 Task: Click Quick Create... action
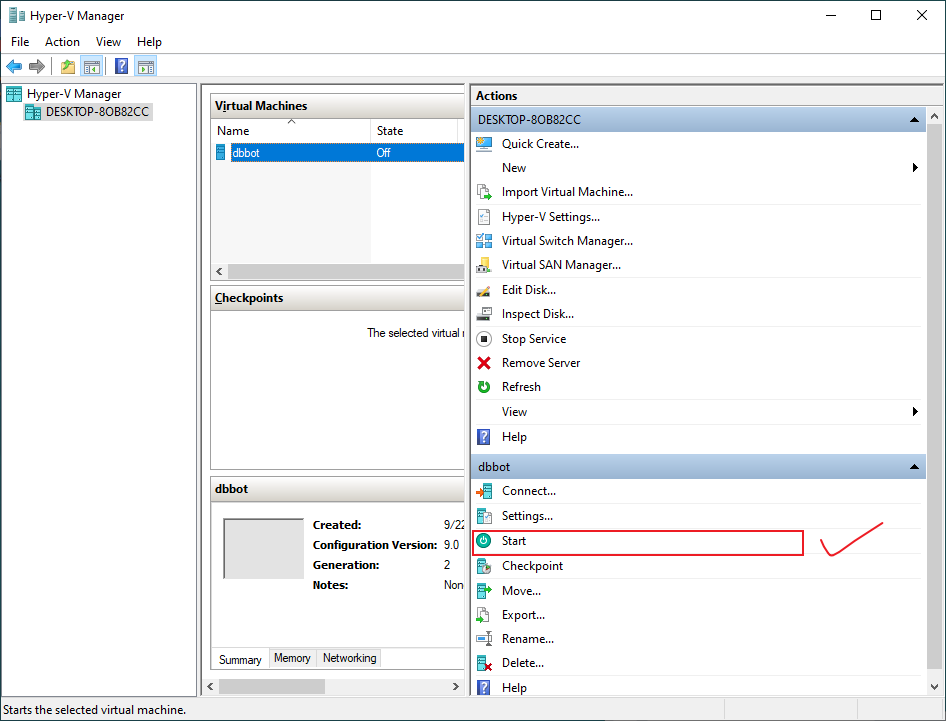540,144
